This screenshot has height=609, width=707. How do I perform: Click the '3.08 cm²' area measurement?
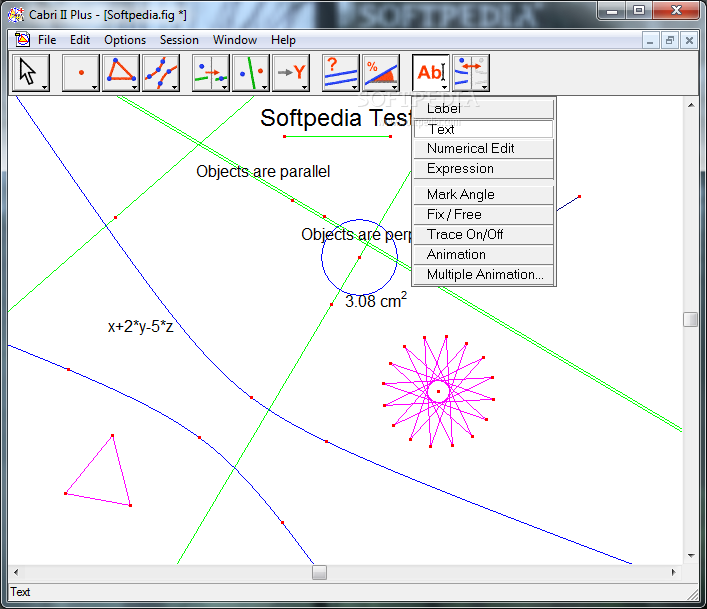376,300
